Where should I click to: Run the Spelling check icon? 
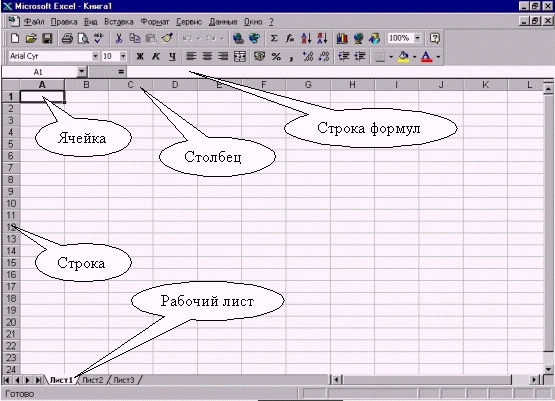coord(99,38)
